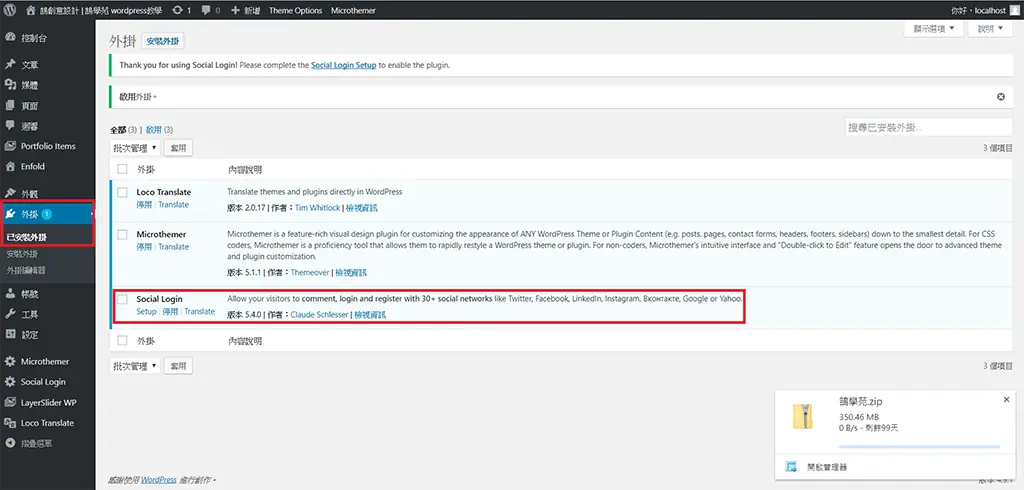Click the Enfold home icon in sidebar
The height and width of the screenshot is (490, 1024).
coord(10,166)
